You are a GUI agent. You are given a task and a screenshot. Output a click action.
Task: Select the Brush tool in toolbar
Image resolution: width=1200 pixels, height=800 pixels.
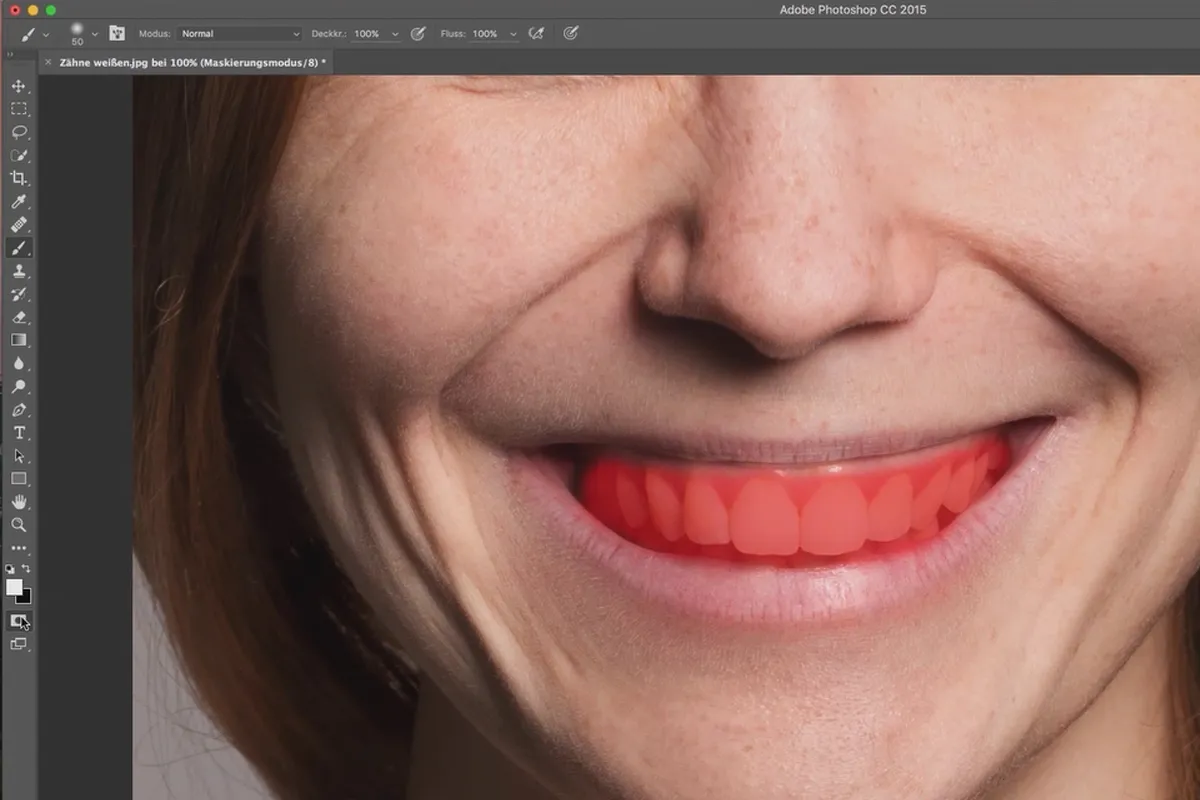(x=19, y=248)
